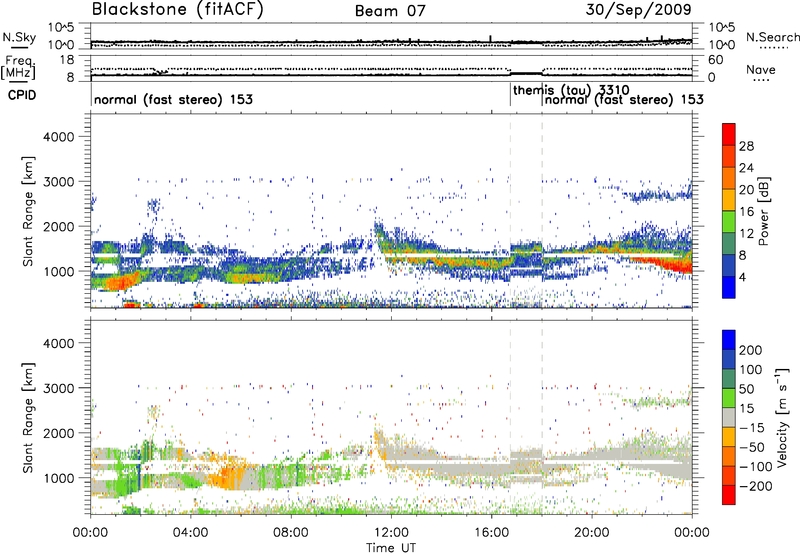Viewport: 800px width, 554px height.
Task: Click the '16:00' time tick label
Action: [x=491, y=533]
